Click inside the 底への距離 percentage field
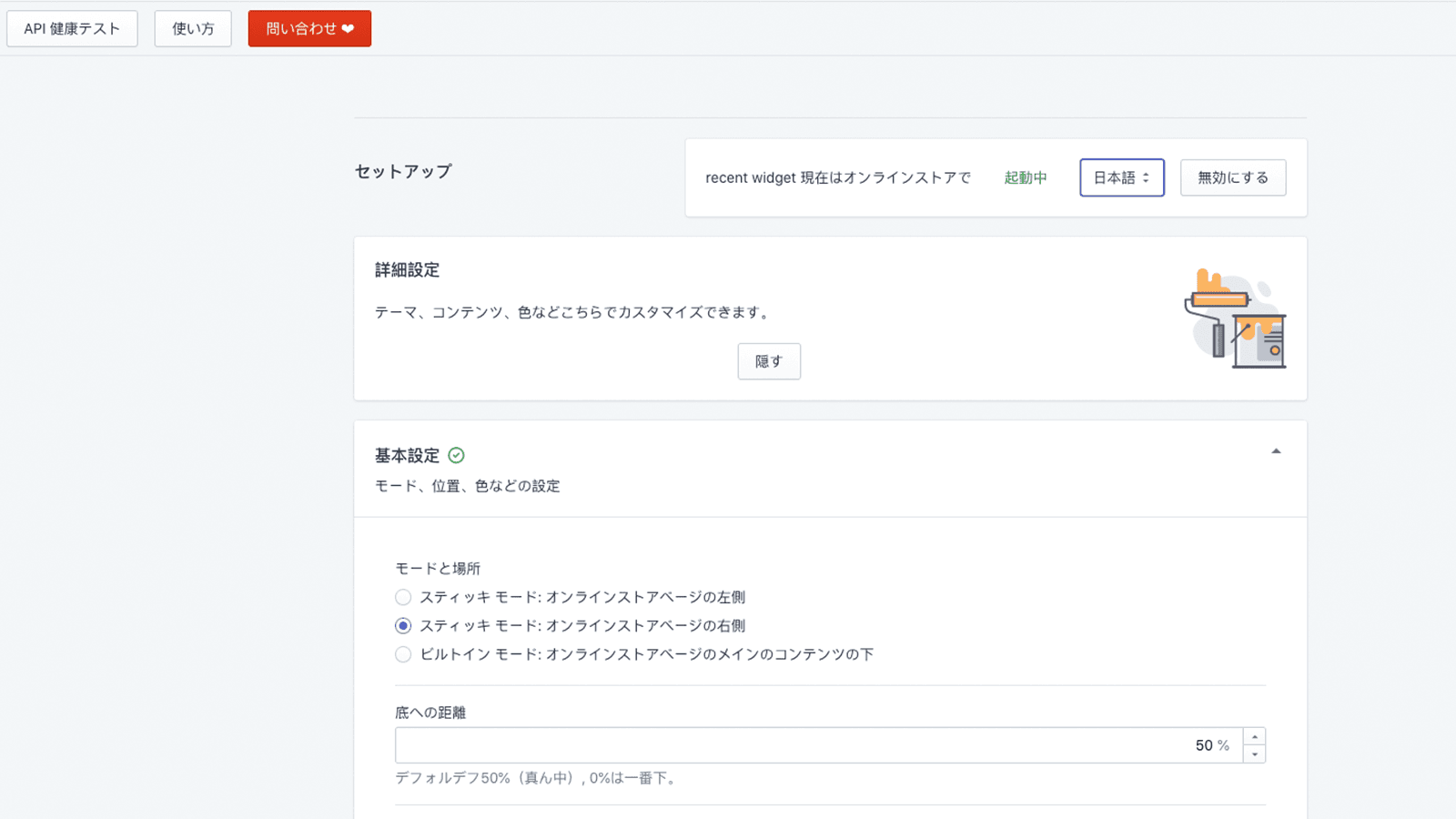The height and width of the screenshot is (819, 1456). pos(819,744)
